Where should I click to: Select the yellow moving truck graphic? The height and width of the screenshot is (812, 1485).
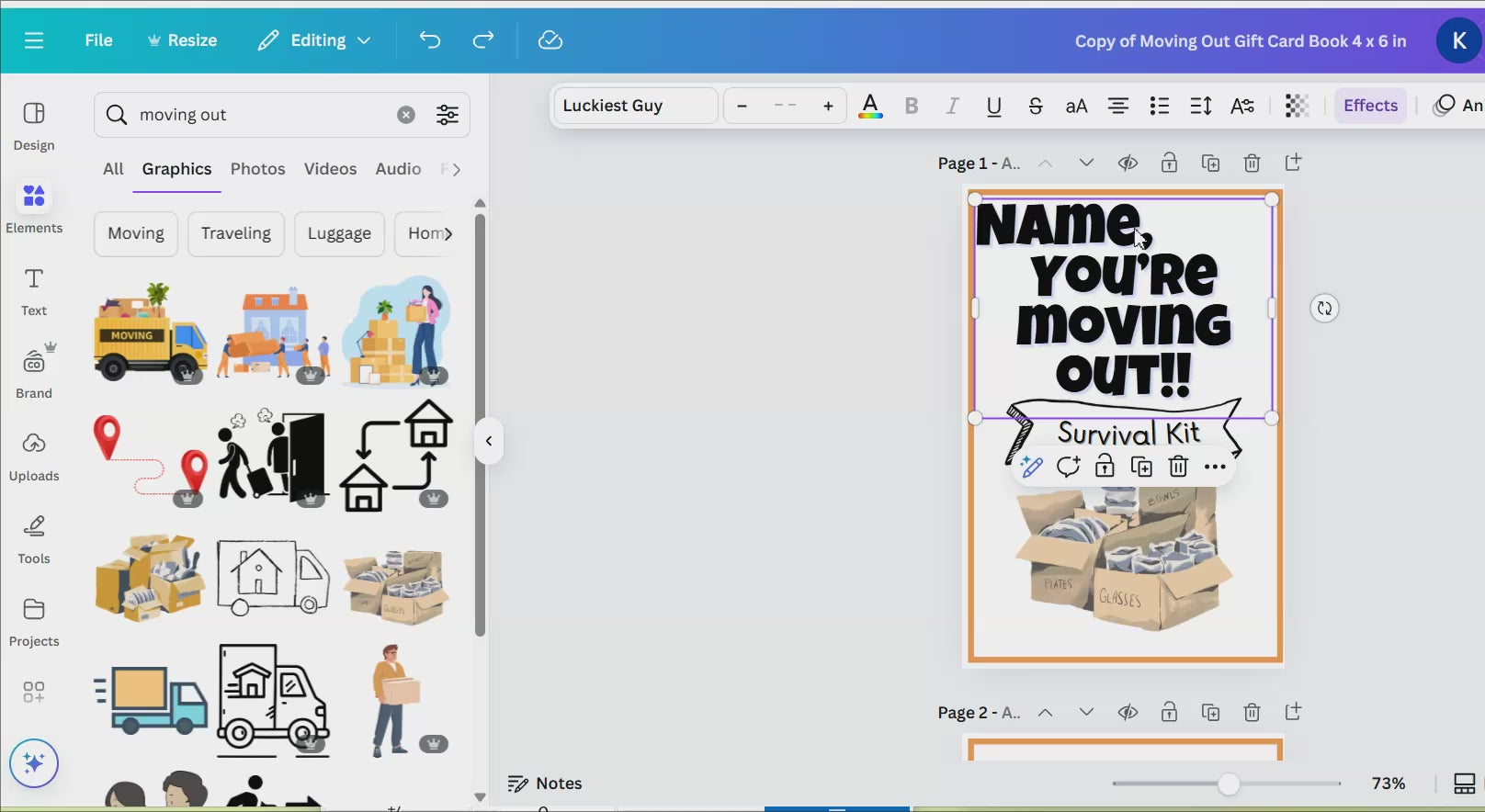[151, 333]
